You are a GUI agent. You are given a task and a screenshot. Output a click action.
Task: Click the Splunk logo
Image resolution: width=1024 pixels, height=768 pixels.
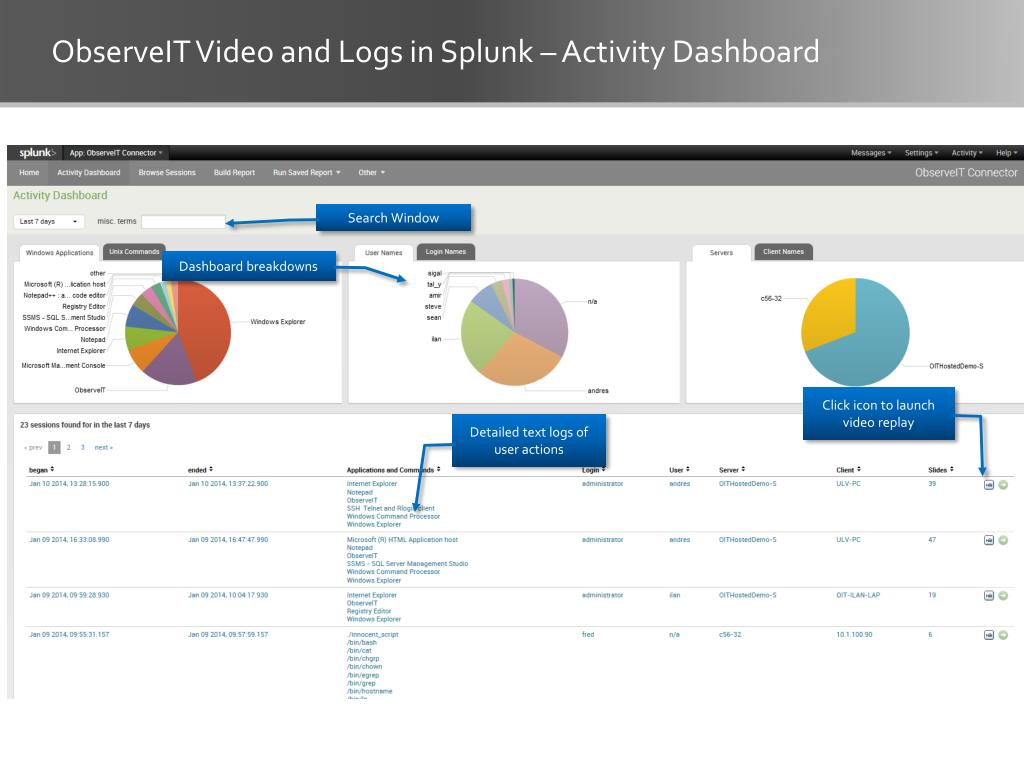point(37,153)
